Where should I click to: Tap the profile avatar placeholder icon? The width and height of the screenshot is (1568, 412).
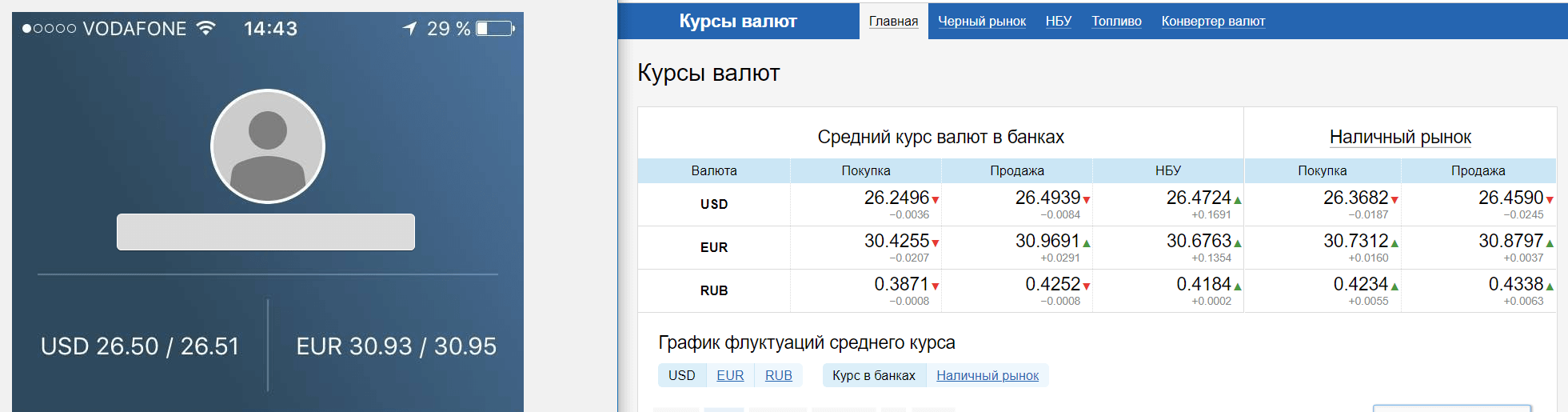268,146
